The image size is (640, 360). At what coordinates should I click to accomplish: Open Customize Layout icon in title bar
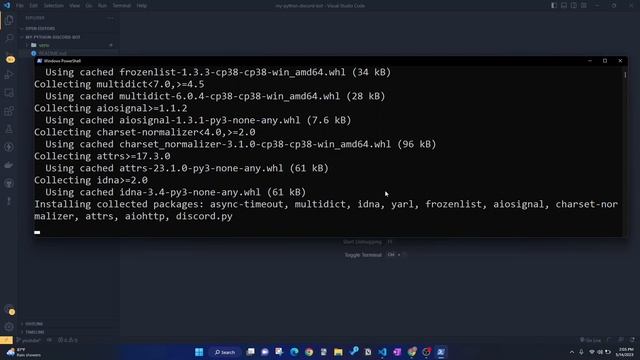point(584,5)
